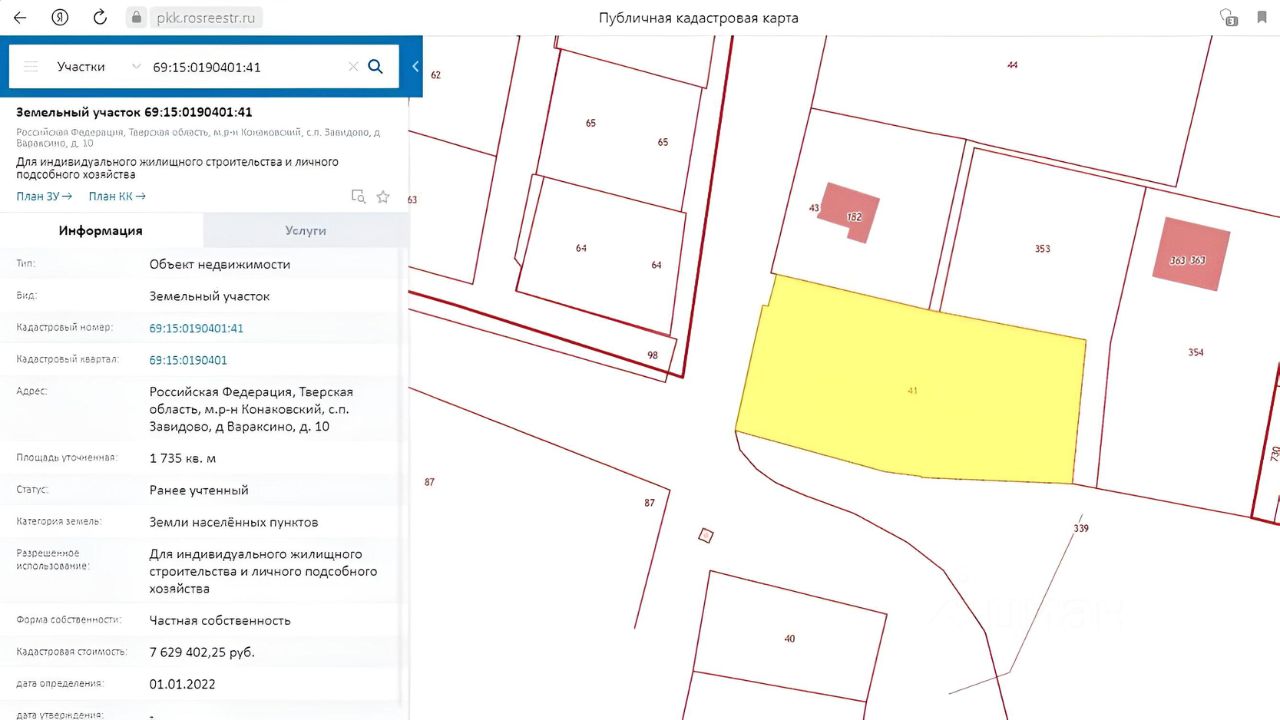Click the locate parcel on map icon
This screenshot has width=1280, height=720.
pos(358,197)
